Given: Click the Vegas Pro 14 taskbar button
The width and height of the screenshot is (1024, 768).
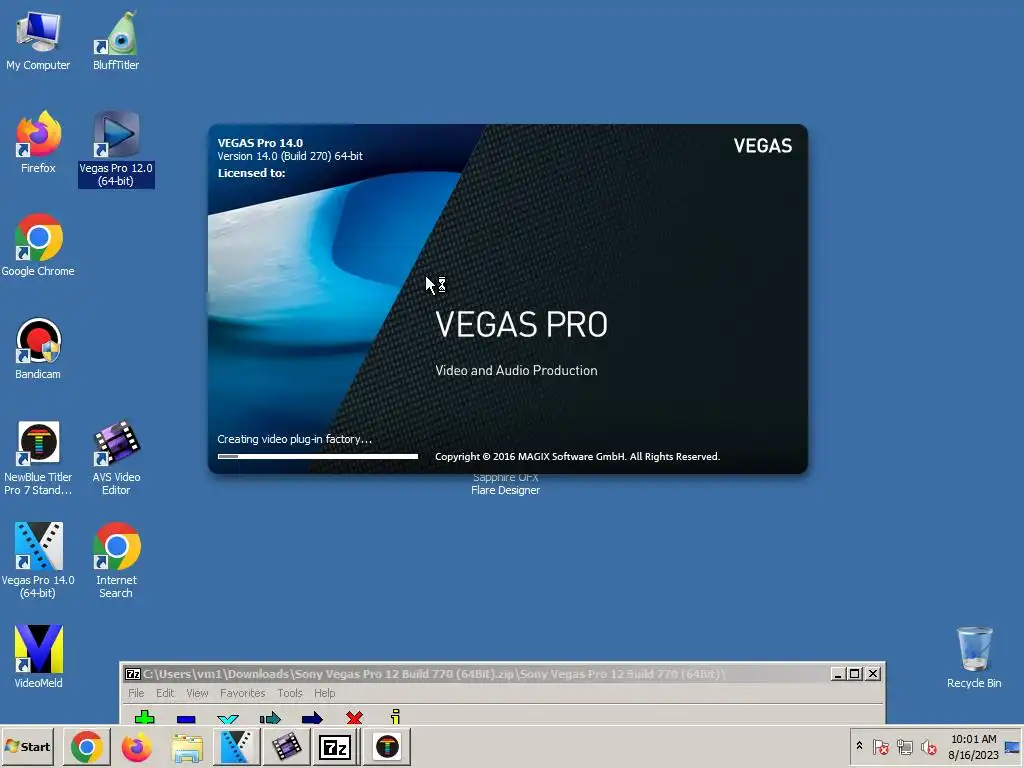Looking at the screenshot, I should (236, 747).
